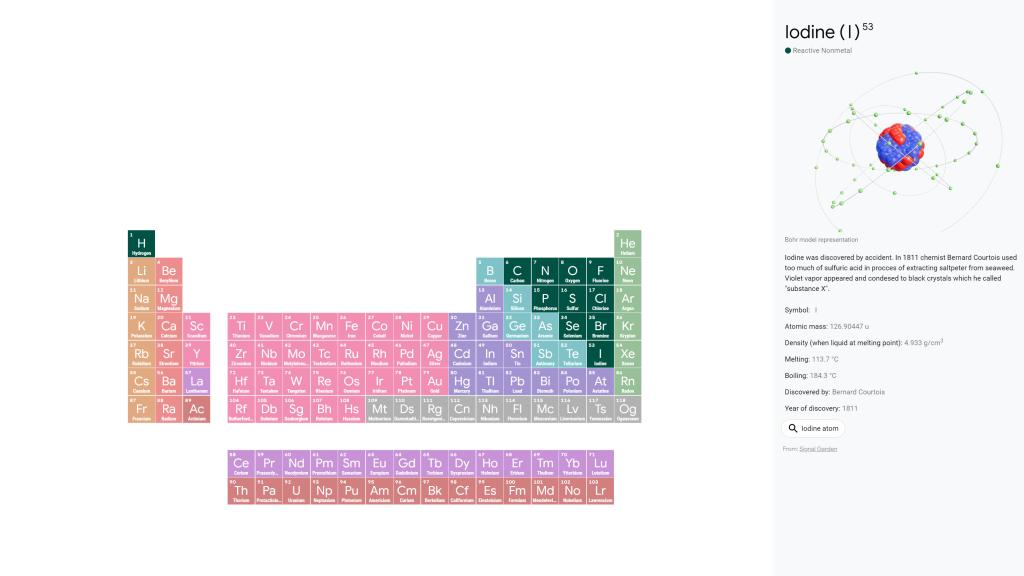Pick the Oxygen element tile

click(x=572, y=271)
